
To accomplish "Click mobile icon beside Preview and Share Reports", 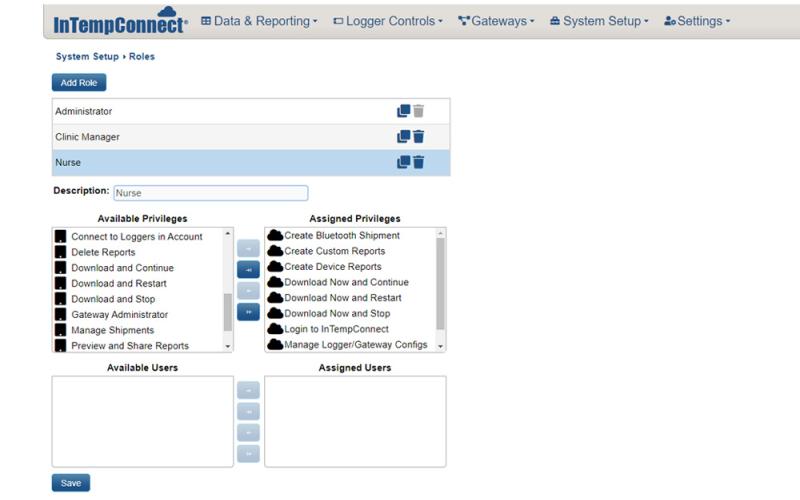I will 60,345.
